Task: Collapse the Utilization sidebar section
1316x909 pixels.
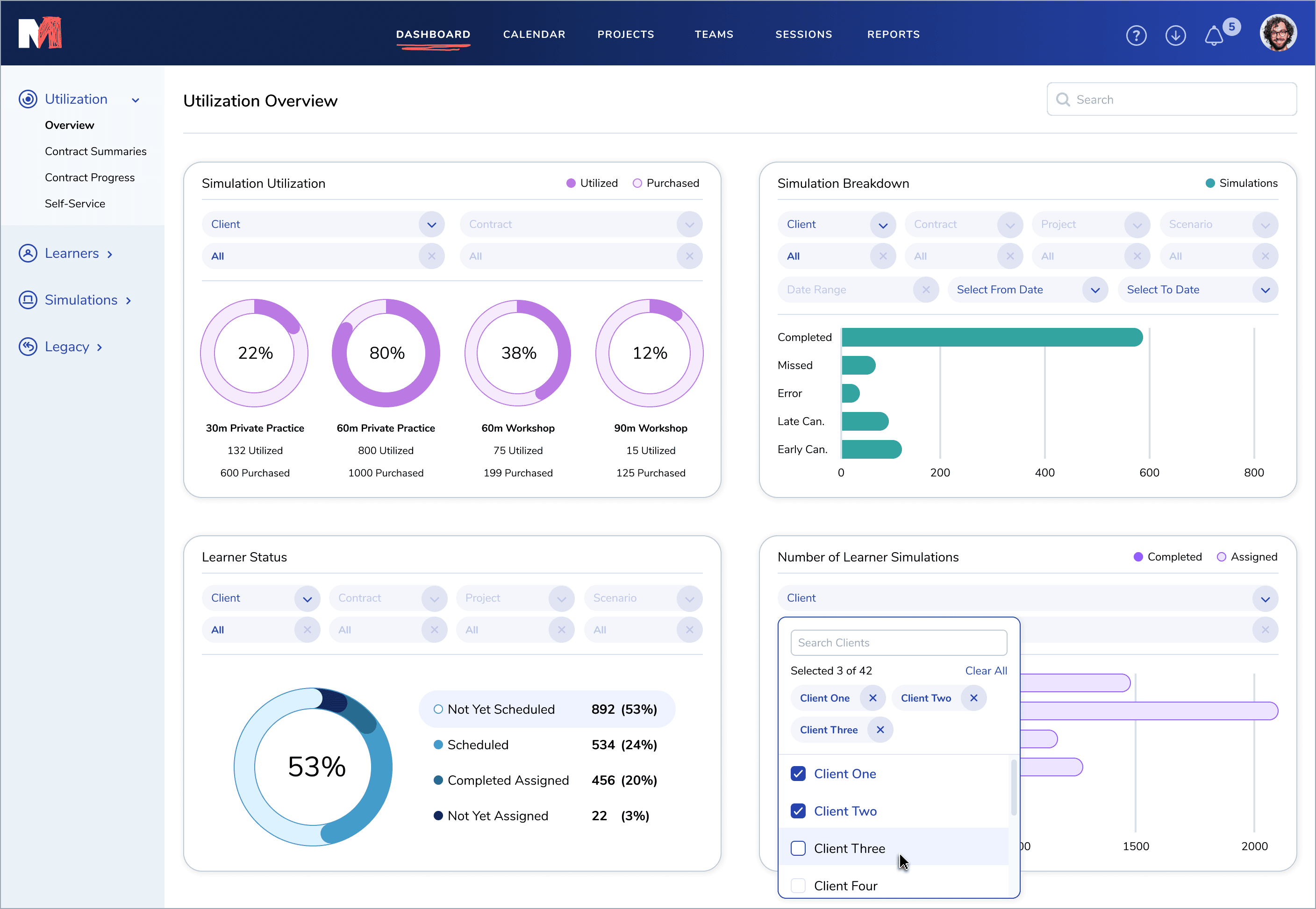Action: pyautogui.click(x=136, y=100)
